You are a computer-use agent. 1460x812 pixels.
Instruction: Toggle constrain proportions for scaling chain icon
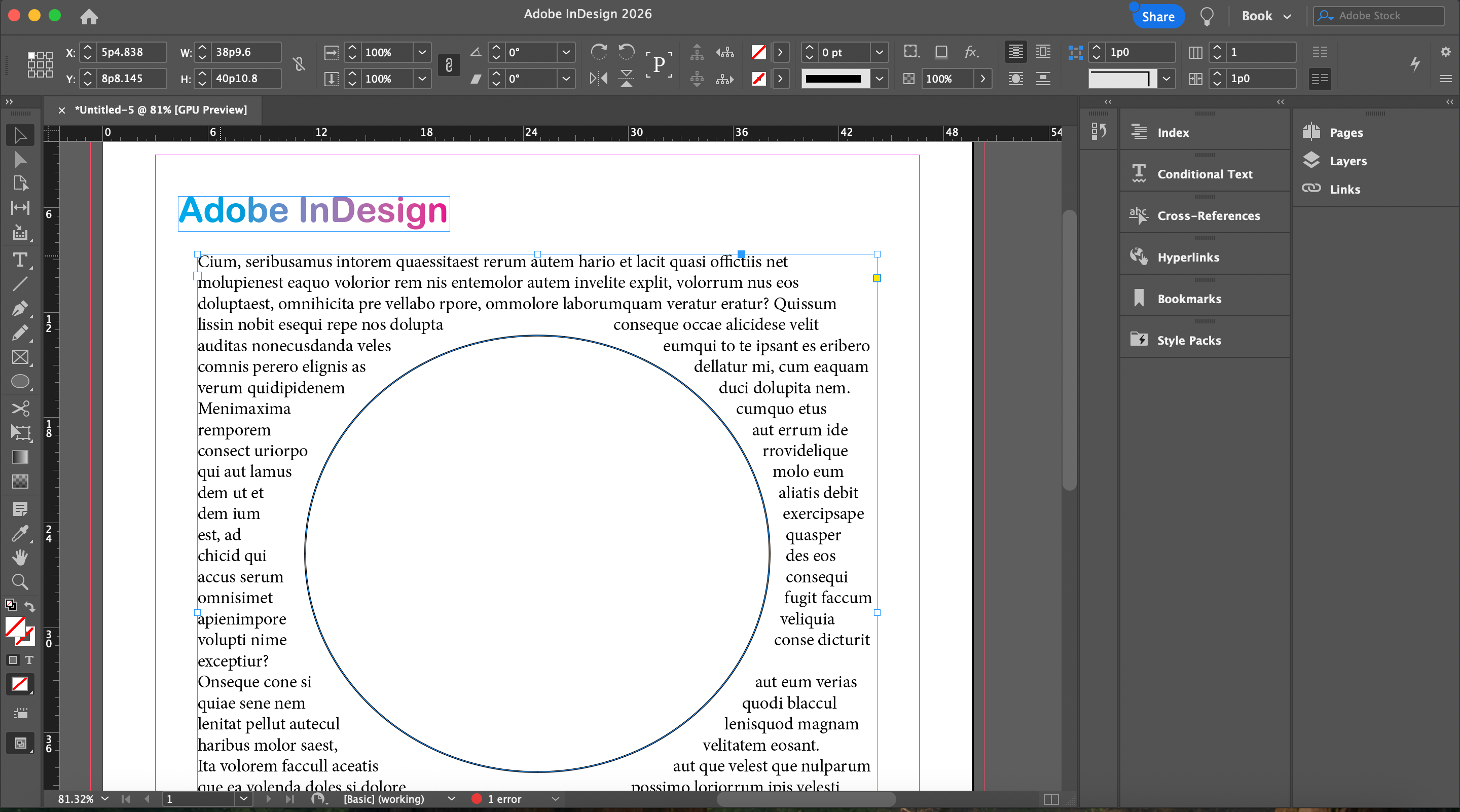point(448,64)
